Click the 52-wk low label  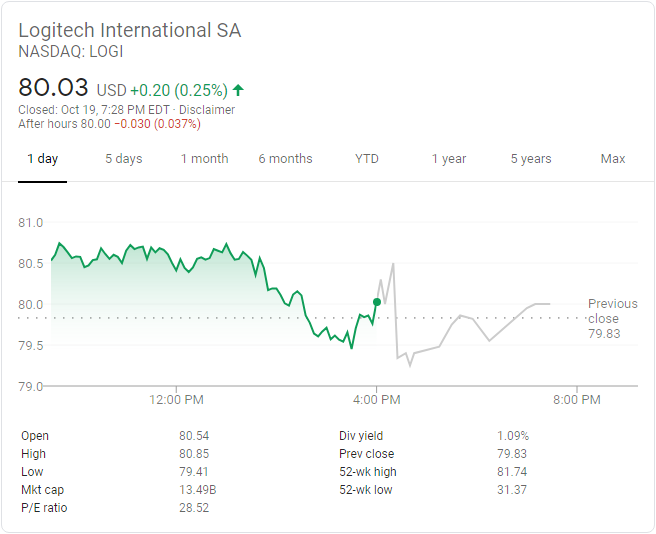(366, 490)
